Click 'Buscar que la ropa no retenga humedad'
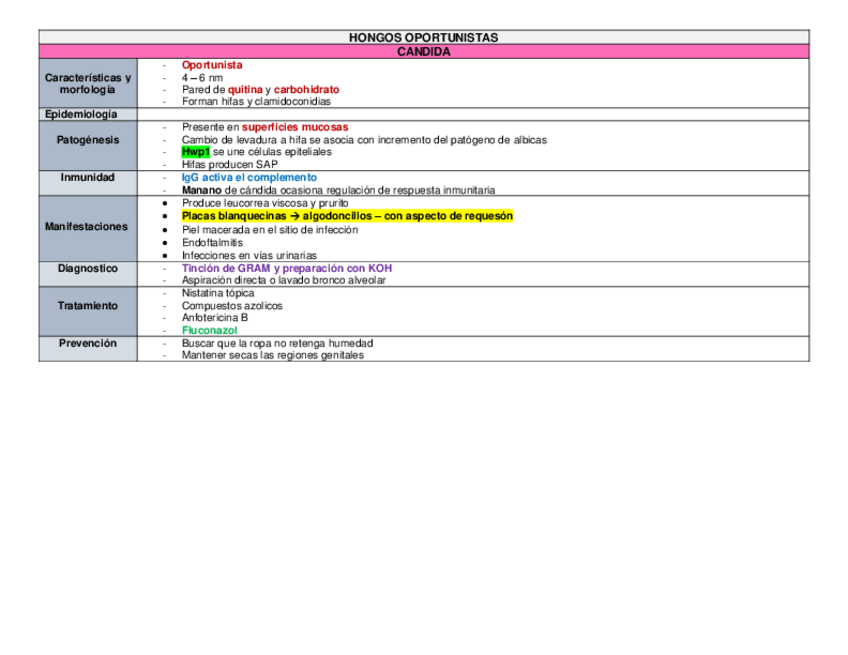This screenshot has height=655, width=848. (277, 343)
